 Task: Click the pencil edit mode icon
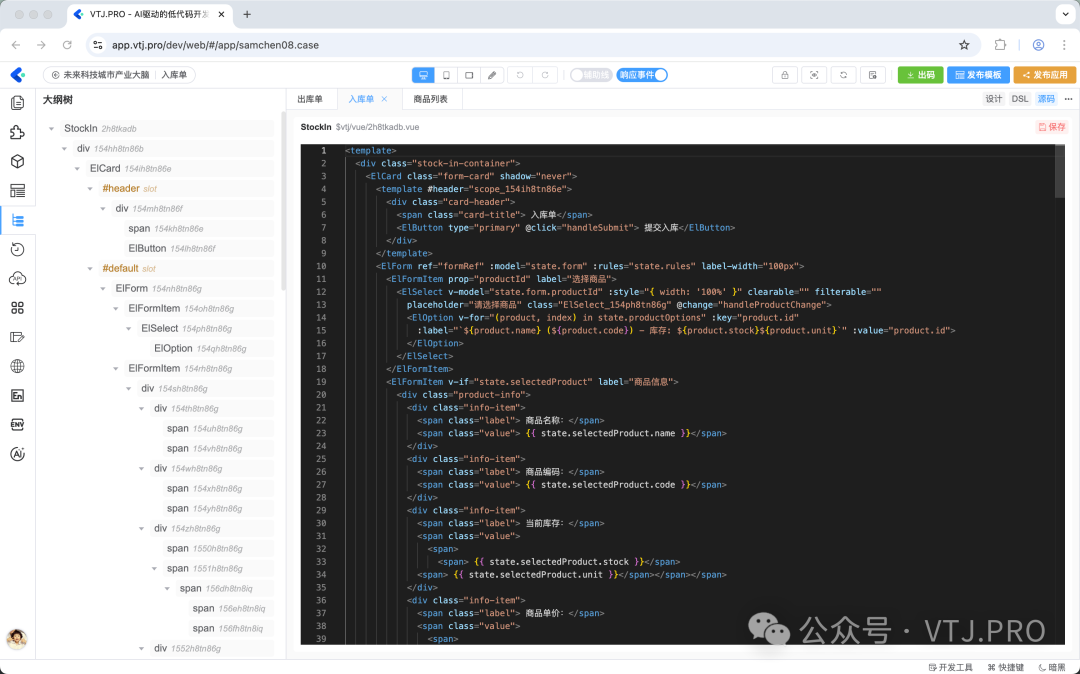tap(492, 75)
